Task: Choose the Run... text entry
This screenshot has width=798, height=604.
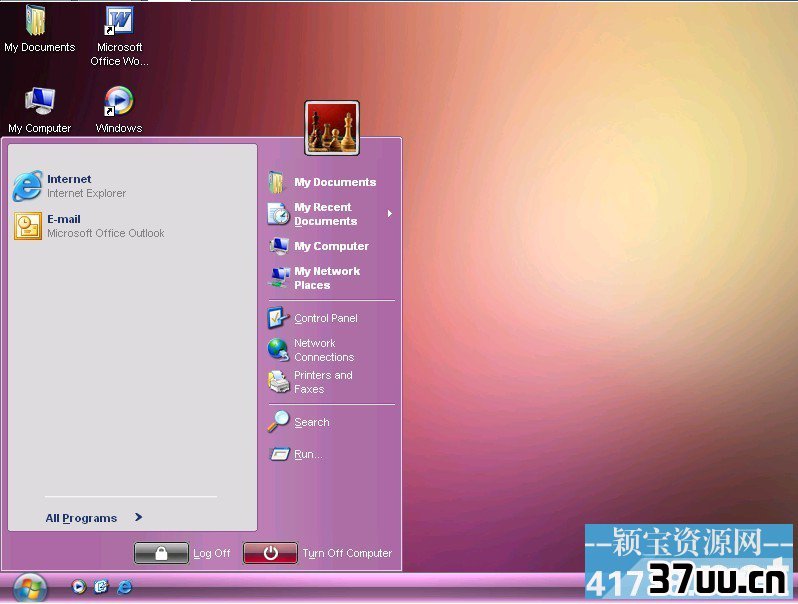Action: (308, 454)
